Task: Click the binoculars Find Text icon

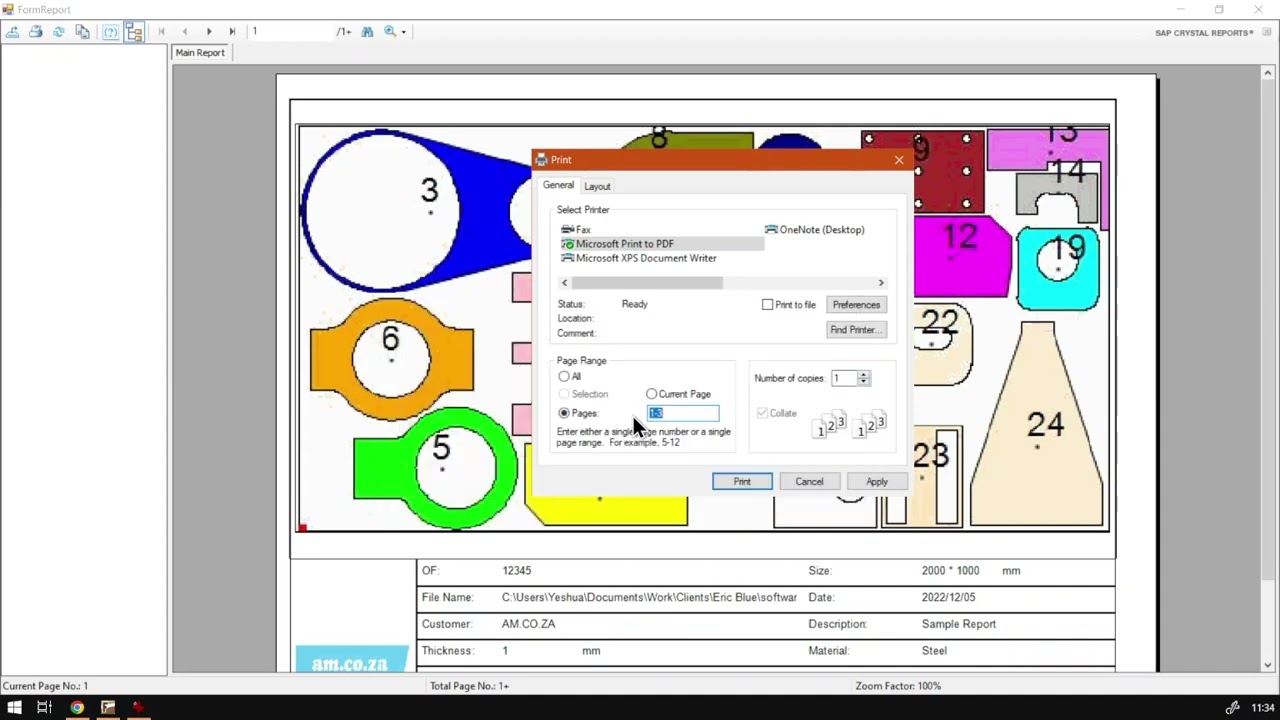Action: click(x=367, y=32)
